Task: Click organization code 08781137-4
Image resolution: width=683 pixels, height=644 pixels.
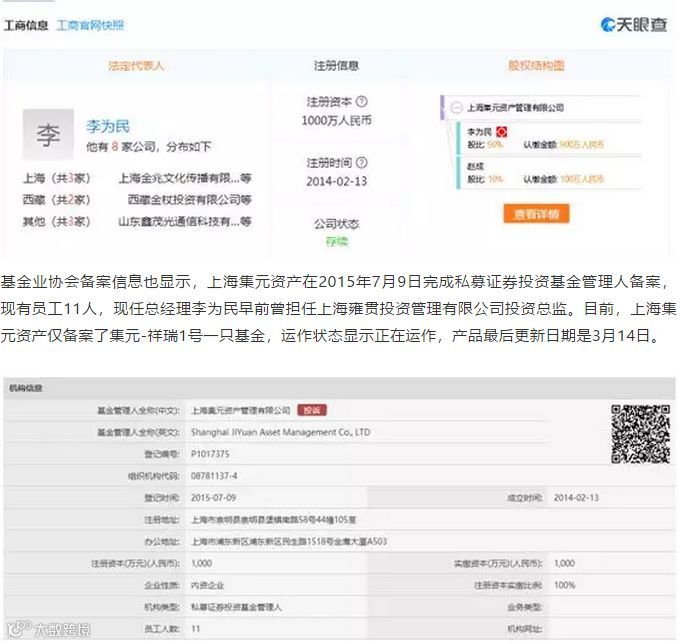Action: [214, 476]
